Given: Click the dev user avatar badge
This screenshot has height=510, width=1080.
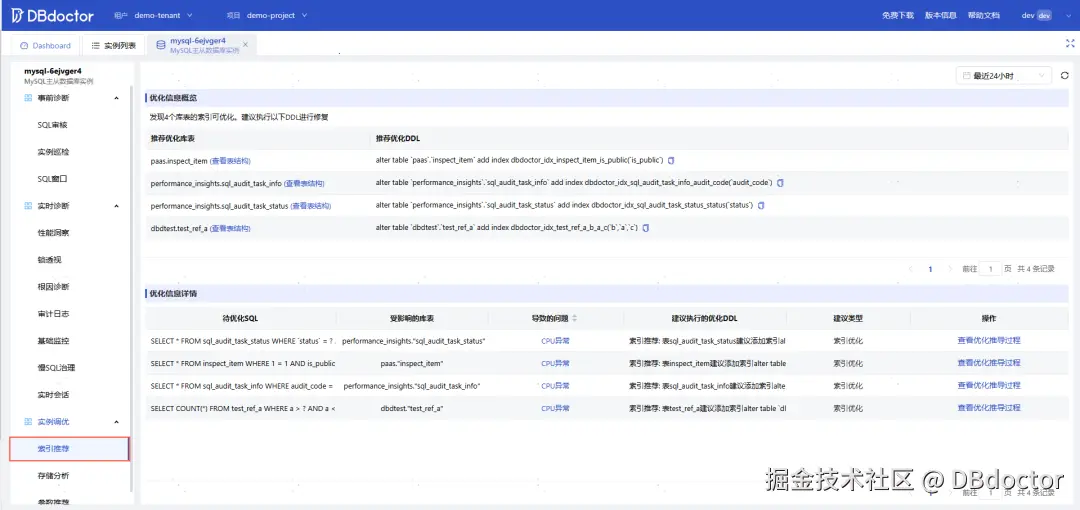Looking at the screenshot, I should point(1044,15).
